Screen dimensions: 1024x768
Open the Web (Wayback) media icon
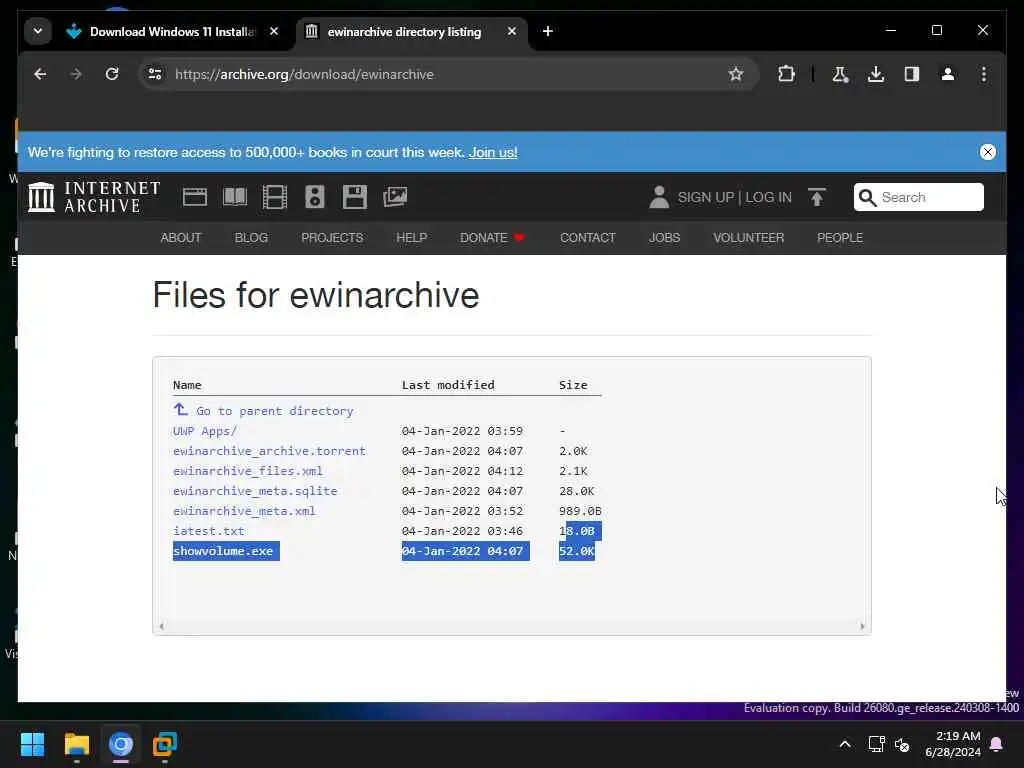tap(195, 197)
